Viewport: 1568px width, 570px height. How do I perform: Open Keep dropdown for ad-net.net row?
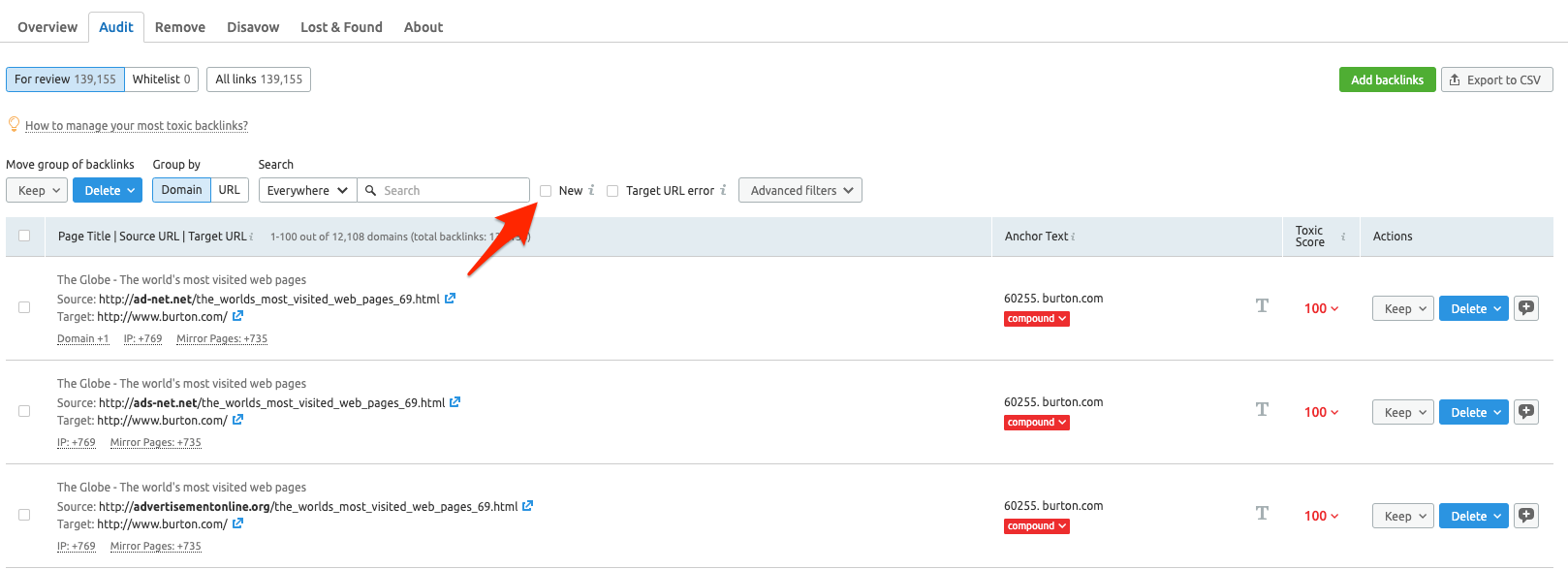point(1403,308)
